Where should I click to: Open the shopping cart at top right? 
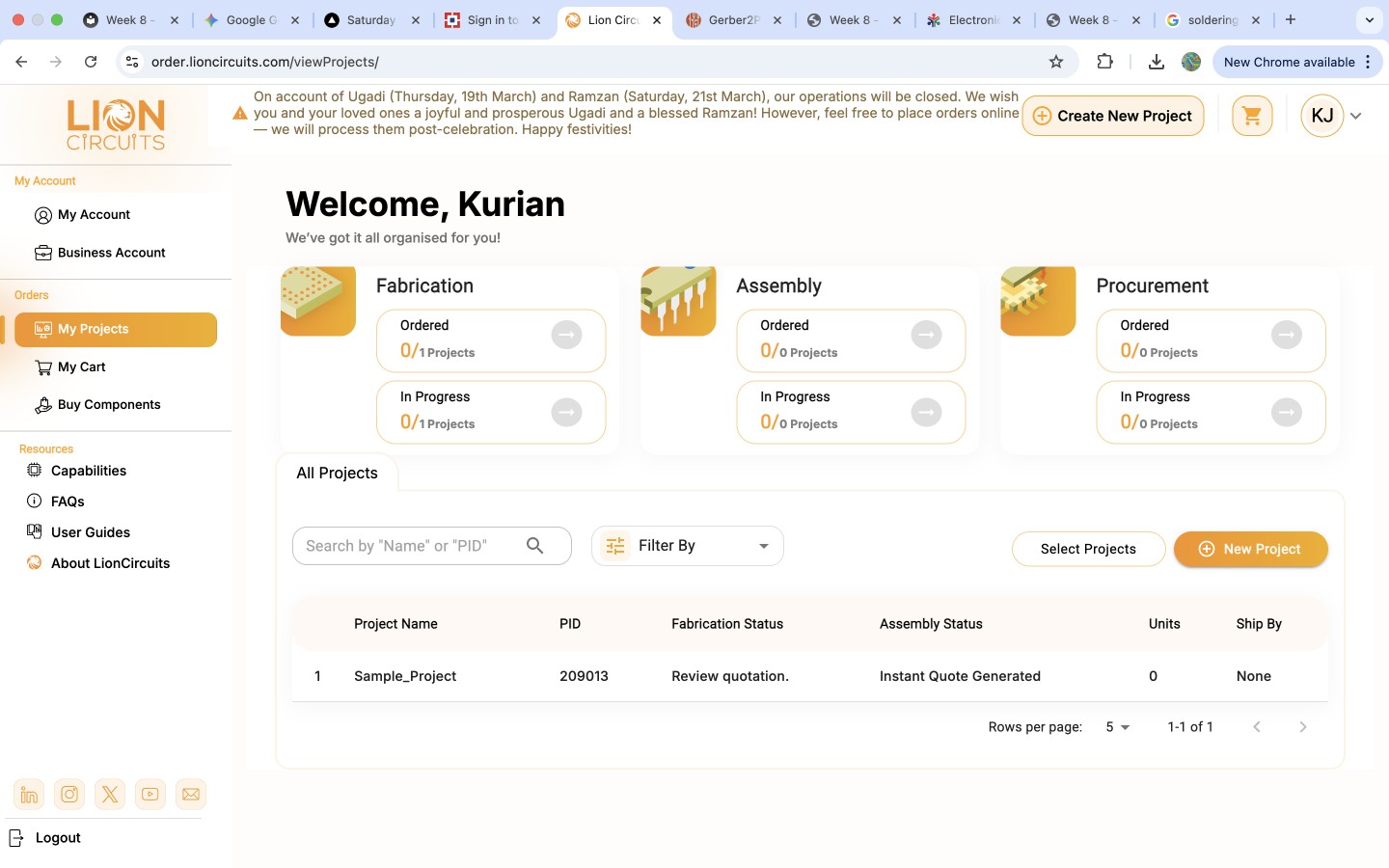pyautogui.click(x=1252, y=115)
